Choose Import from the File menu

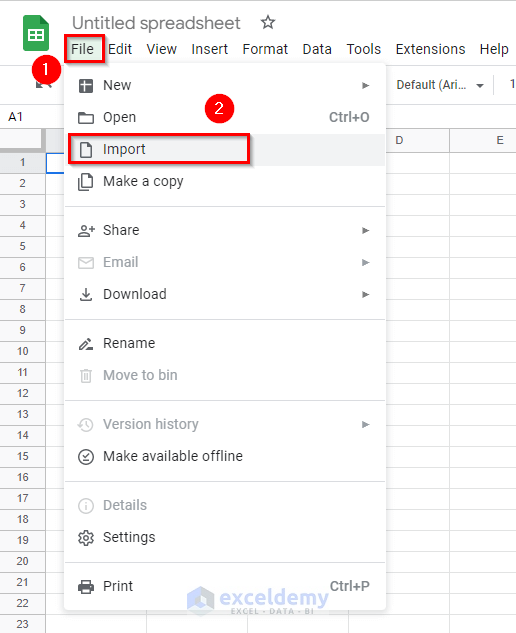click(224, 149)
